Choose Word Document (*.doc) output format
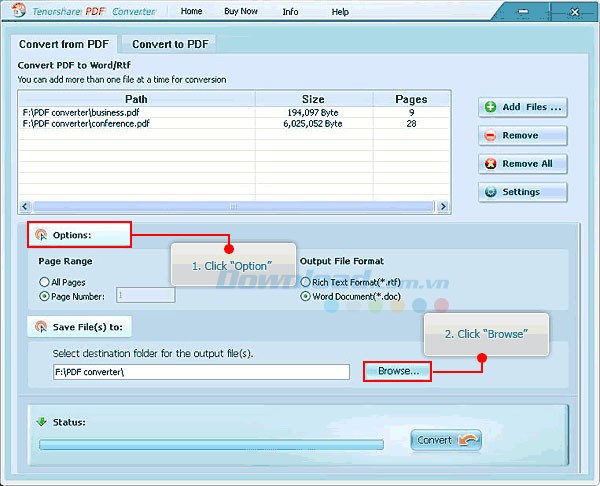Viewport: 600px width, 486px height. (306, 296)
